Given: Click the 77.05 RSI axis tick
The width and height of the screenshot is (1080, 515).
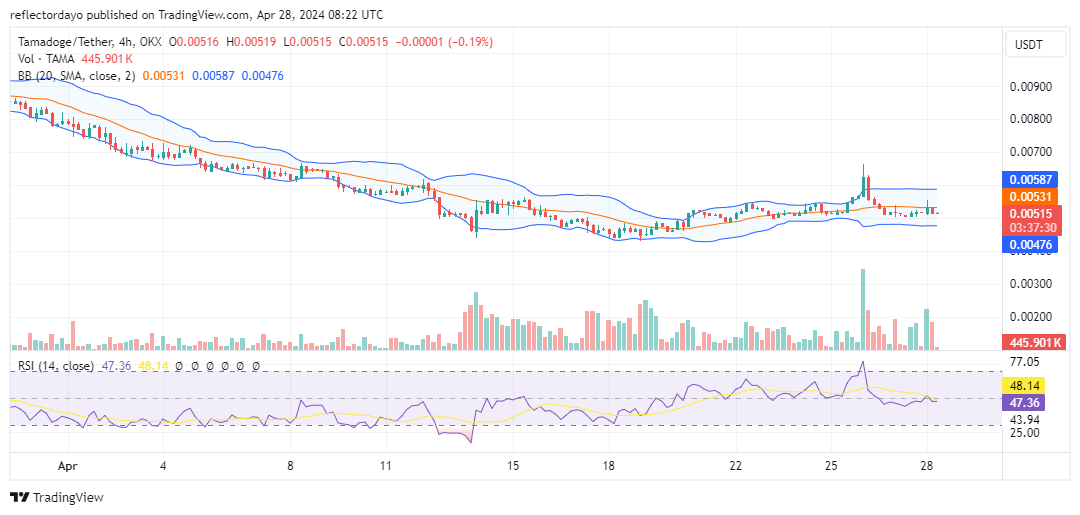Looking at the screenshot, I should click(x=1025, y=361).
